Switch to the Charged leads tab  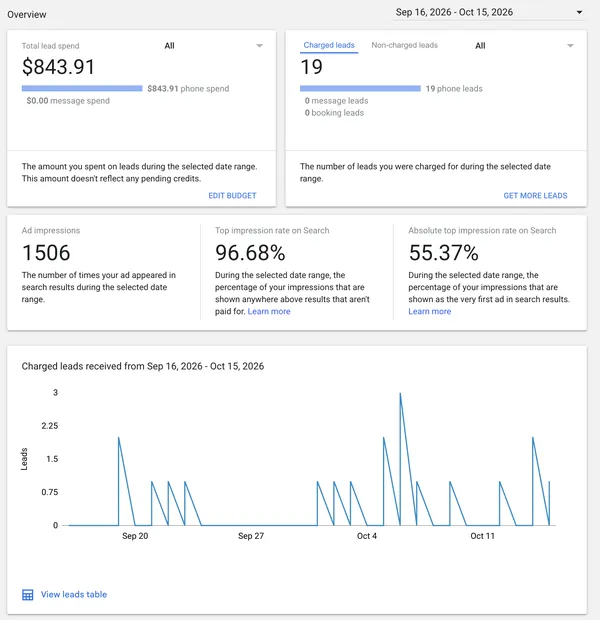(x=329, y=45)
